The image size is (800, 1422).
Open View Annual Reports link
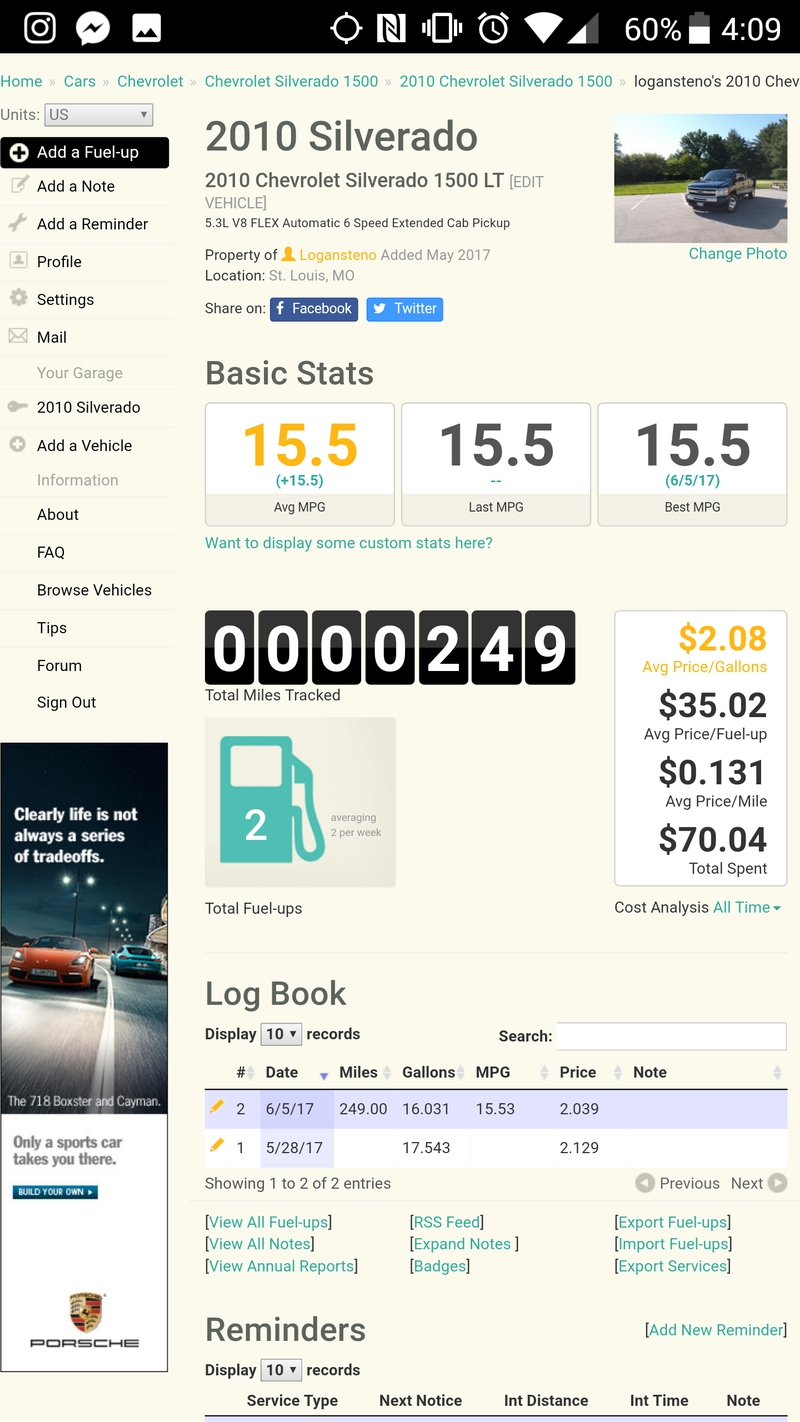point(281,1266)
